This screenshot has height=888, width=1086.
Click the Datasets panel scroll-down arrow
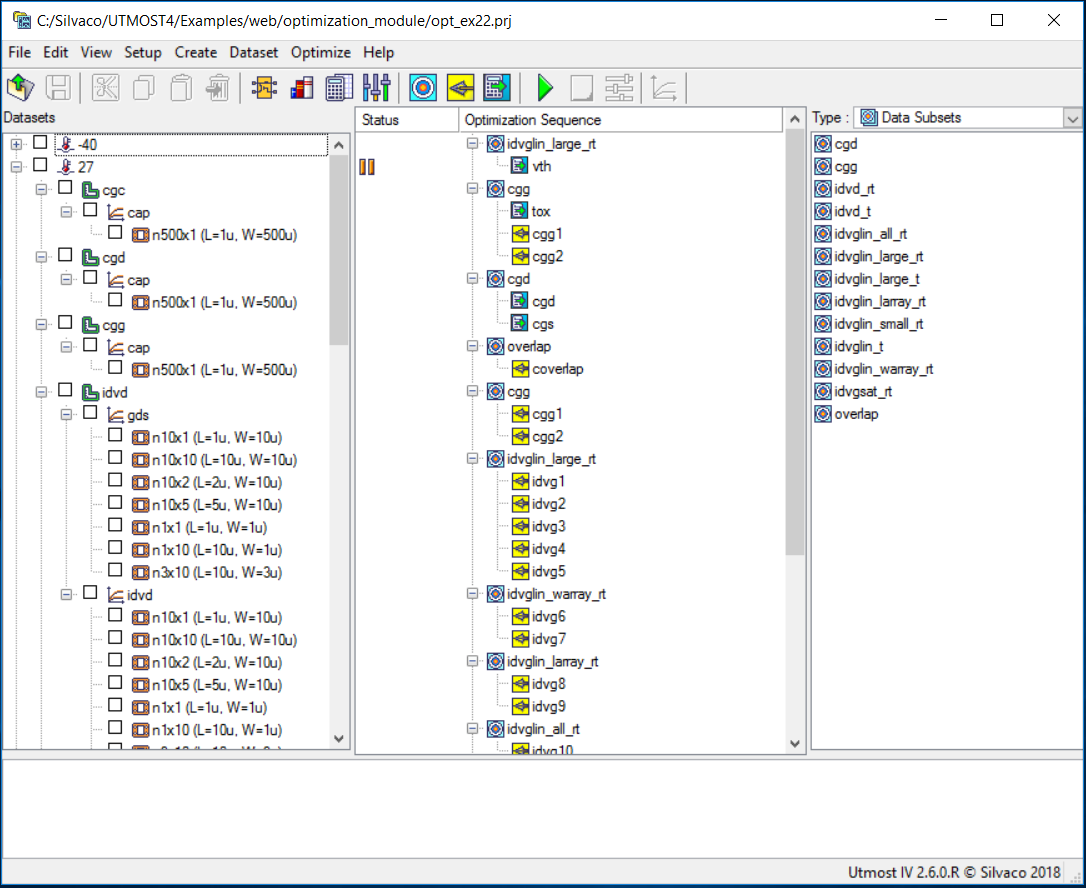pyautogui.click(x=339, y=738)
